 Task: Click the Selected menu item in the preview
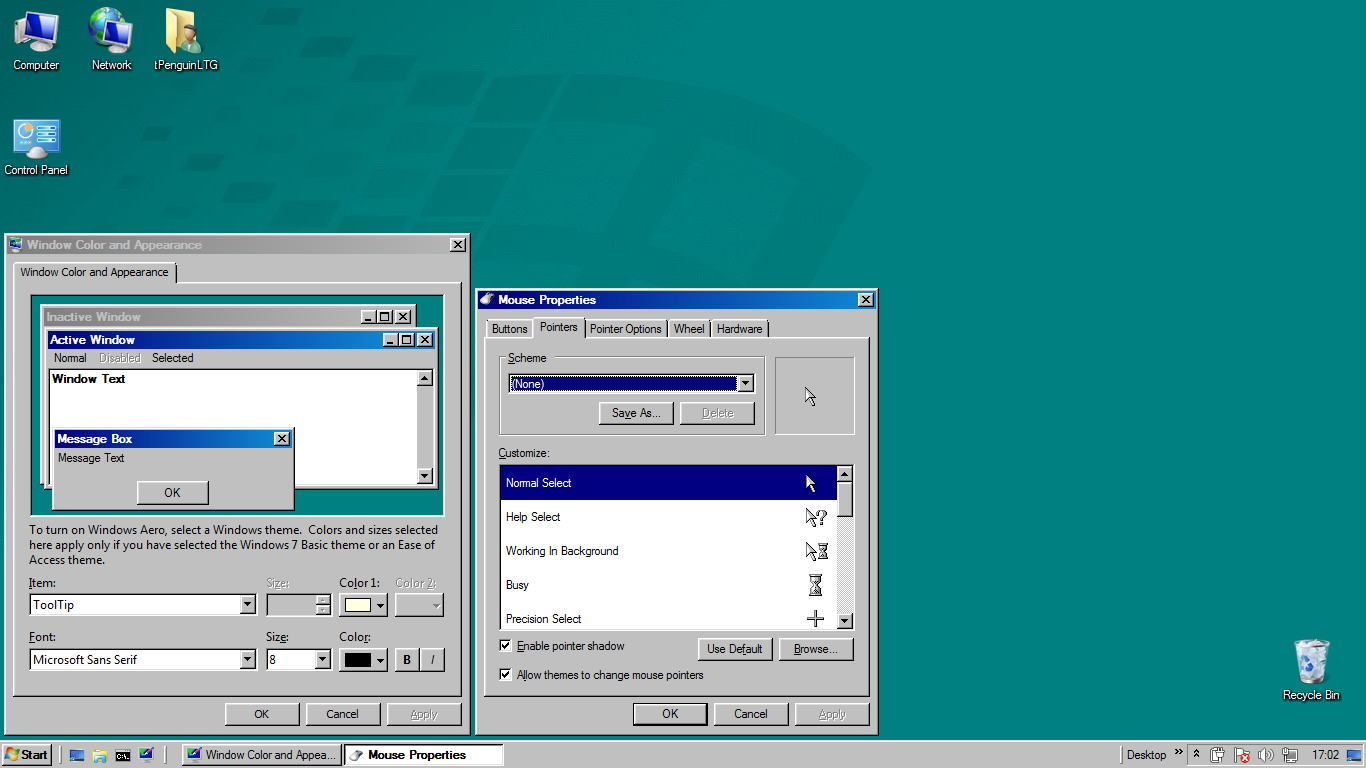click(173, 358)
